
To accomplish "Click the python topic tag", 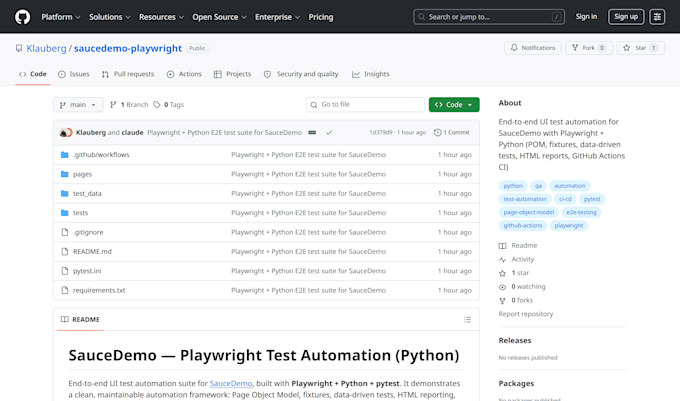I will (513, 186).
